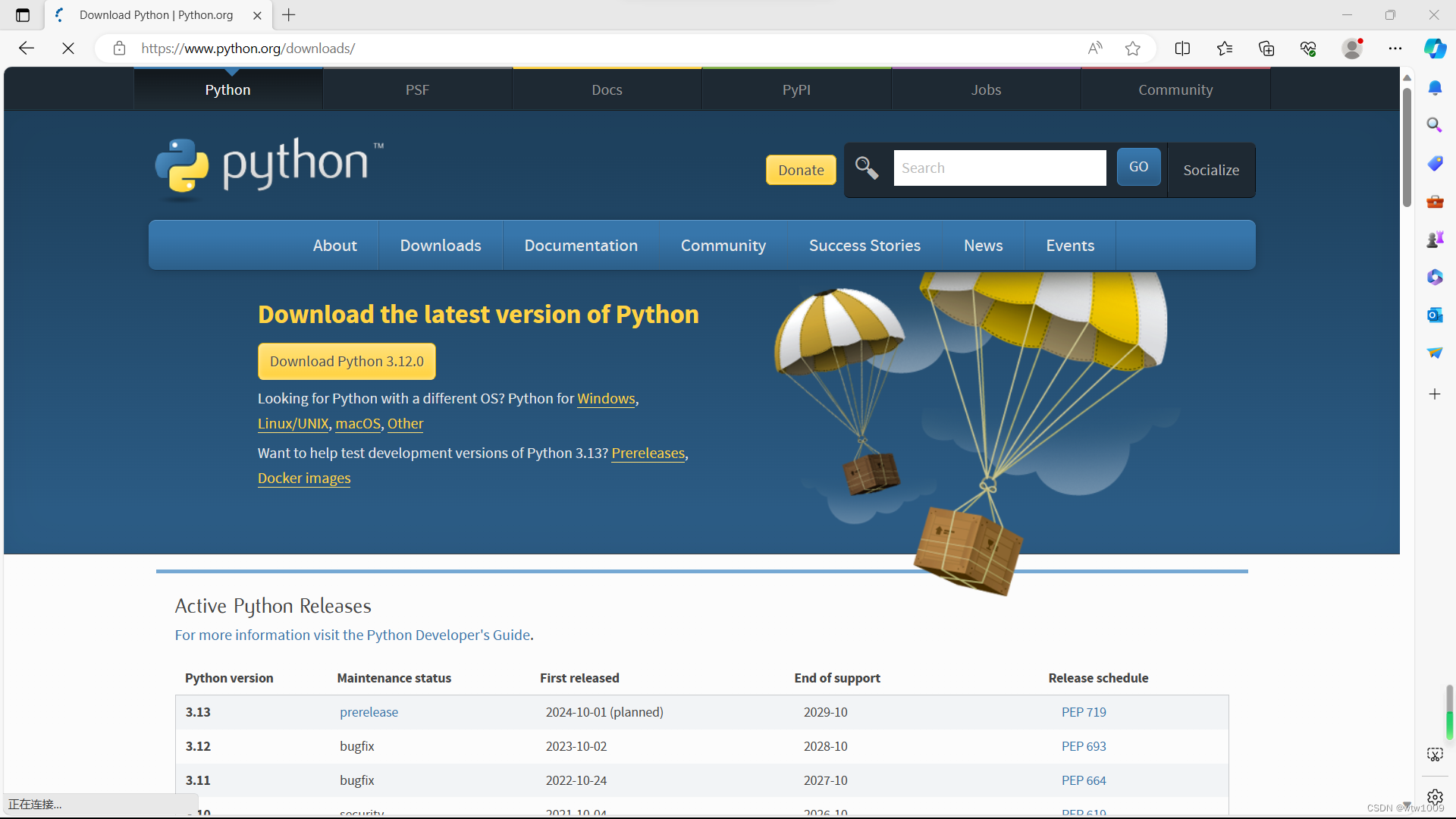Open sidebar search magnifier icon
This screenshot has width=1456, height=819.
click(1435, 125)
